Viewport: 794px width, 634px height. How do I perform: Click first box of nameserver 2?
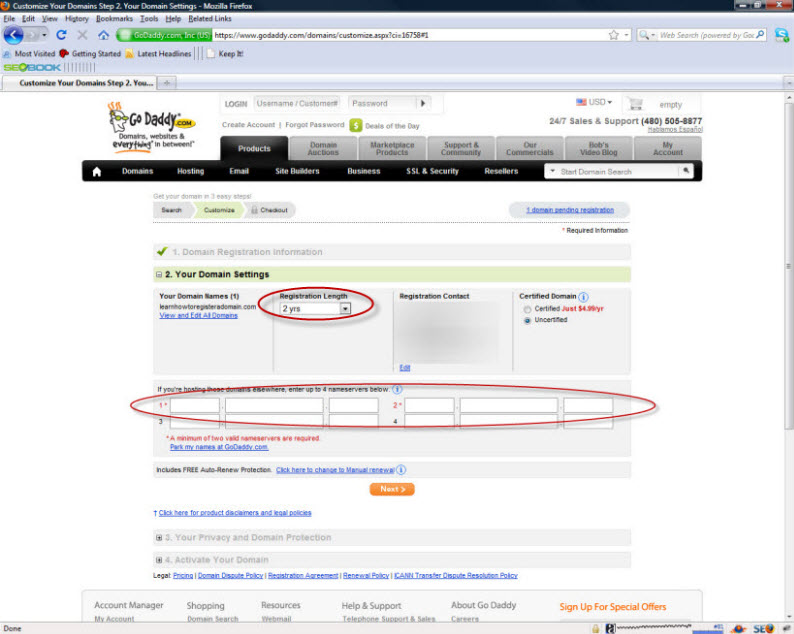(429, 405)
